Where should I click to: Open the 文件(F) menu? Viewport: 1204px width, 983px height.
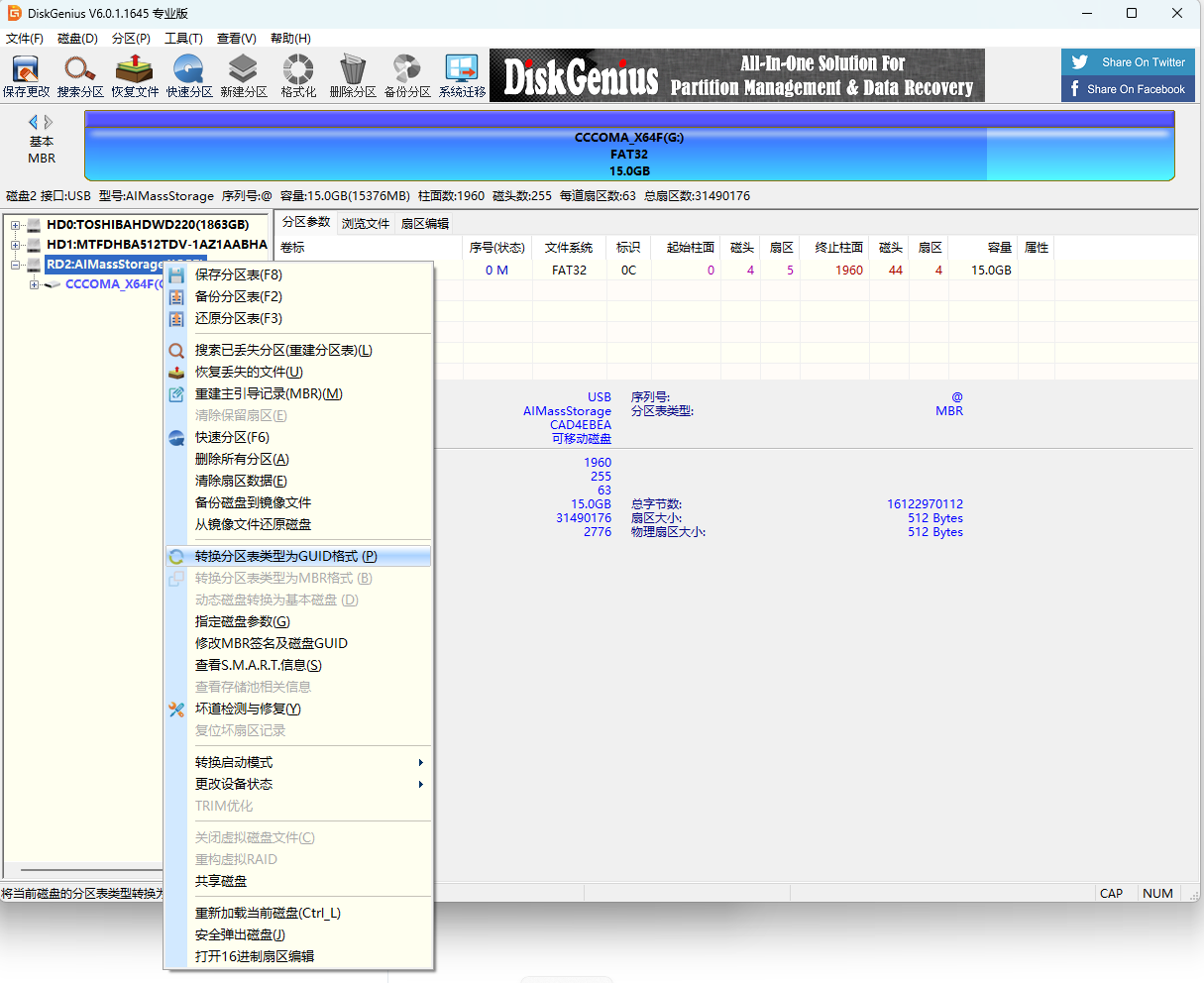[x=25, y=39]
